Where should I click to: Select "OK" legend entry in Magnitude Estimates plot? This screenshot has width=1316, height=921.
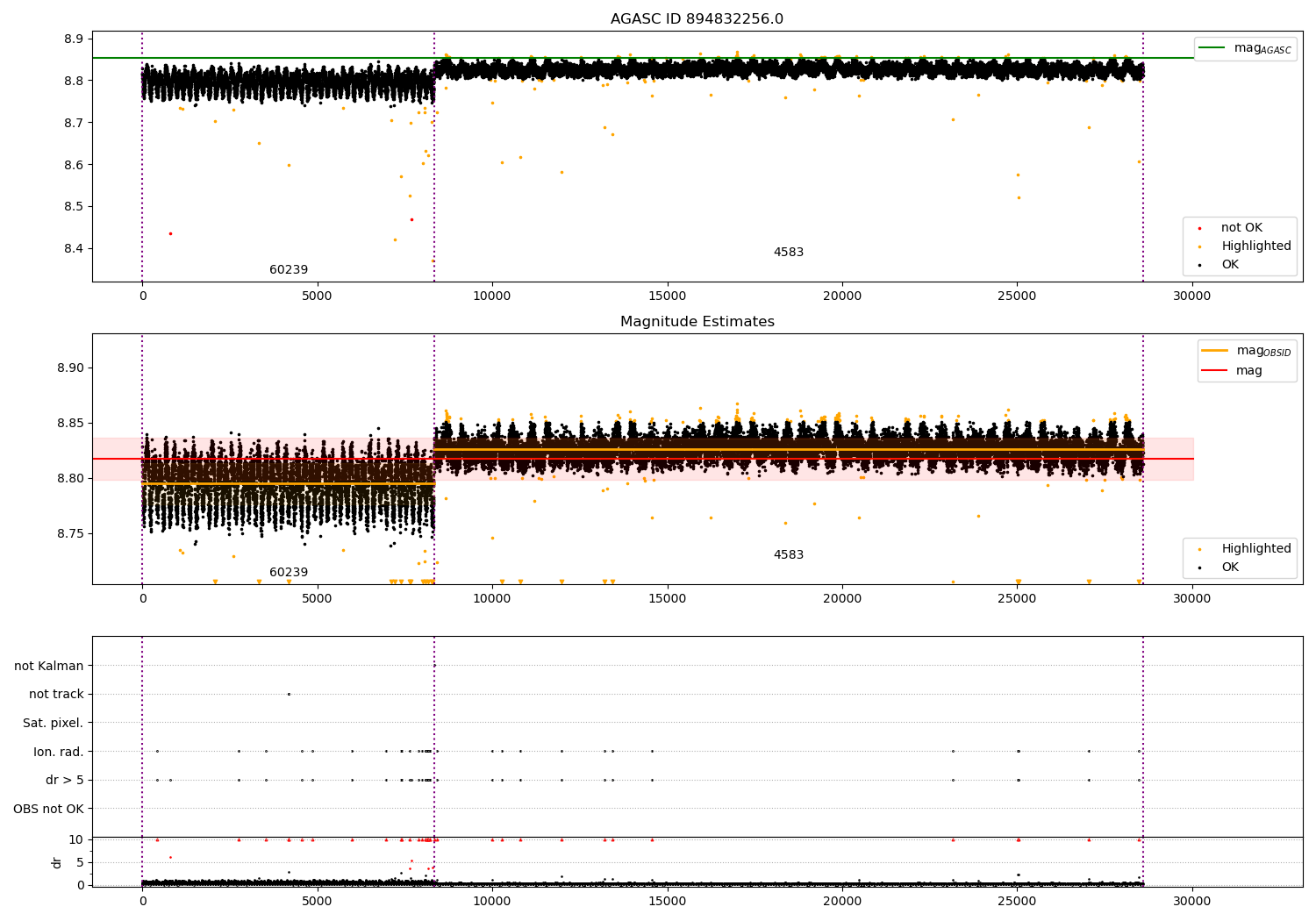1230,568
